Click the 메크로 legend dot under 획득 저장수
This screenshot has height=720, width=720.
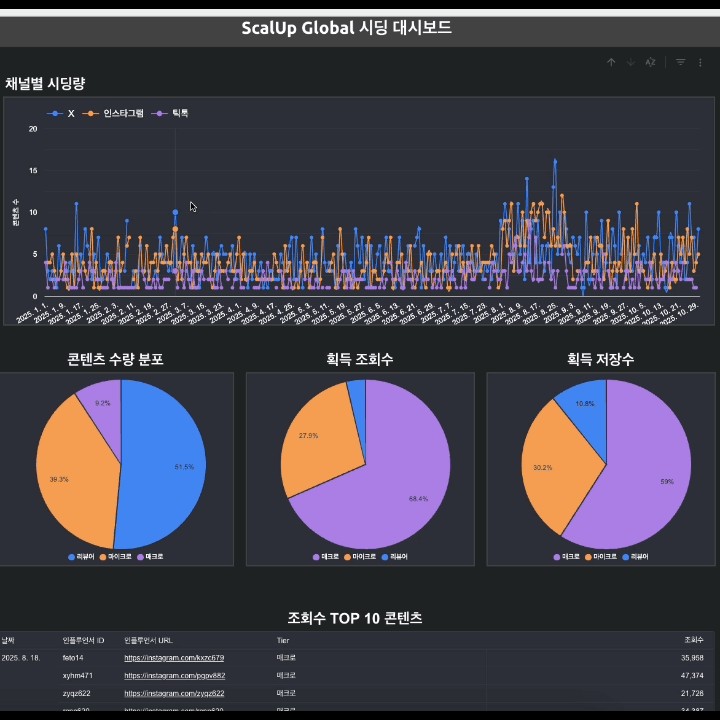557,557
